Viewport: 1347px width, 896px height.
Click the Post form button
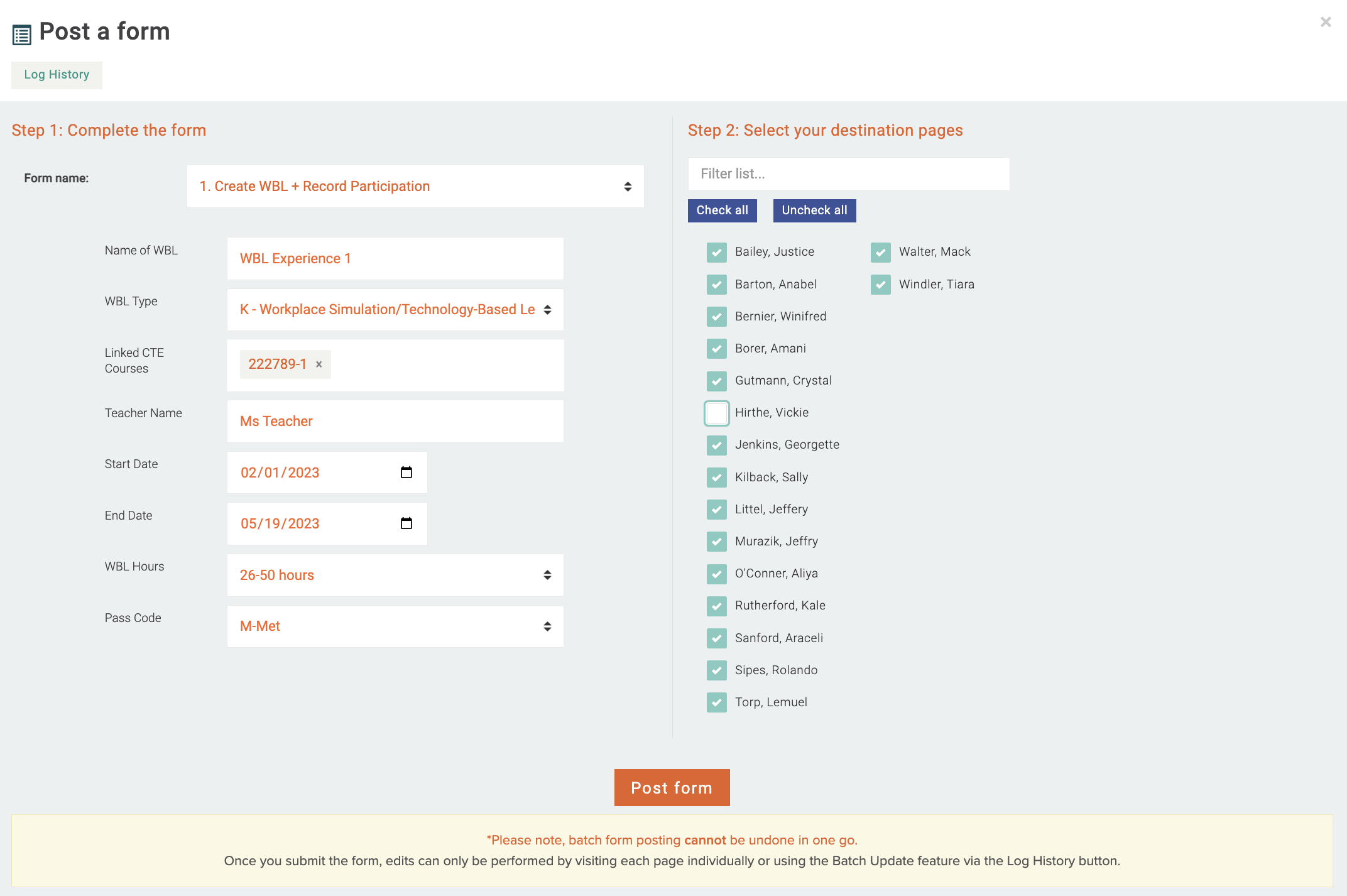(x=672, y=787)
